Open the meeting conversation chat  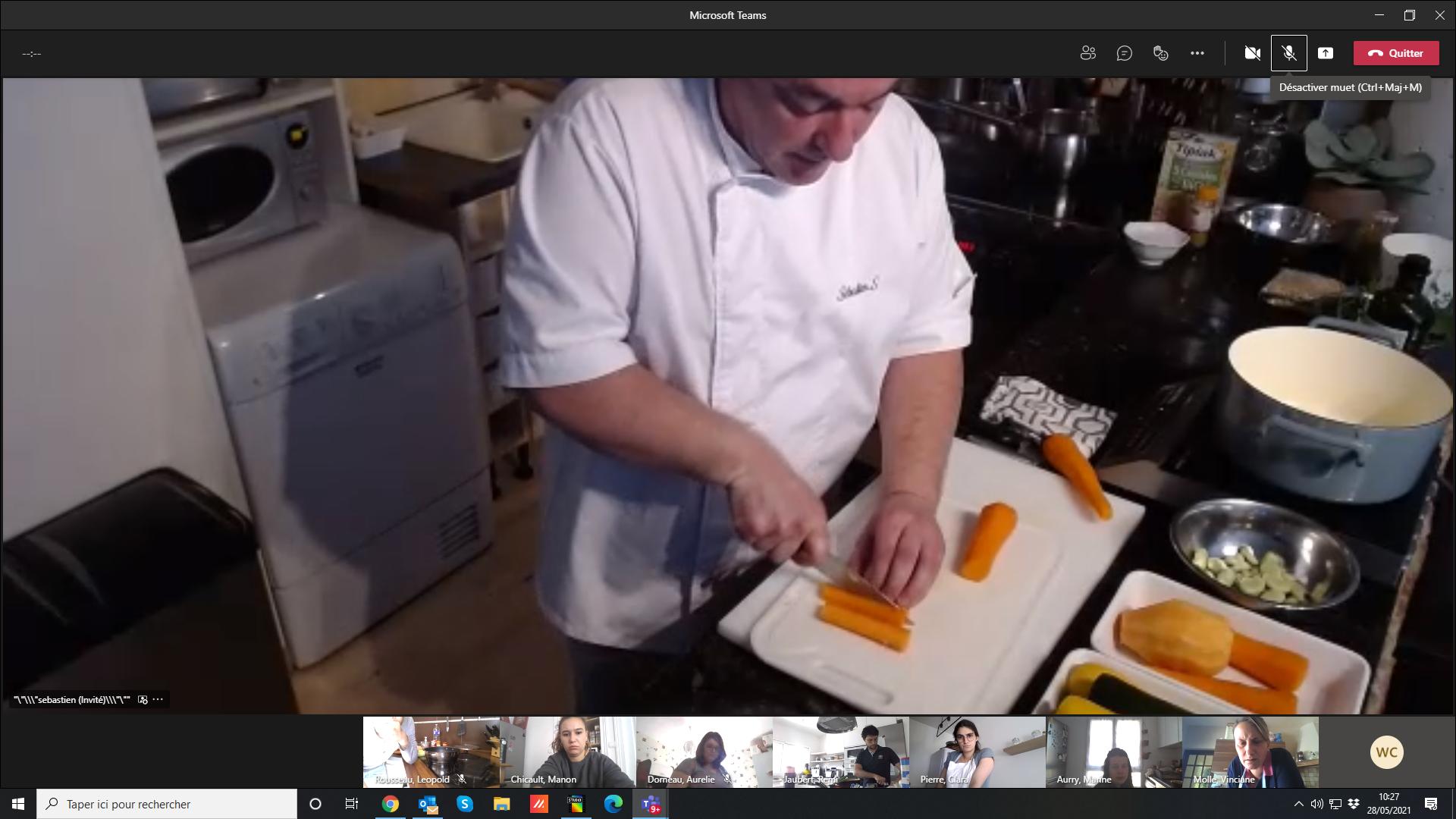pos(1125,53)
